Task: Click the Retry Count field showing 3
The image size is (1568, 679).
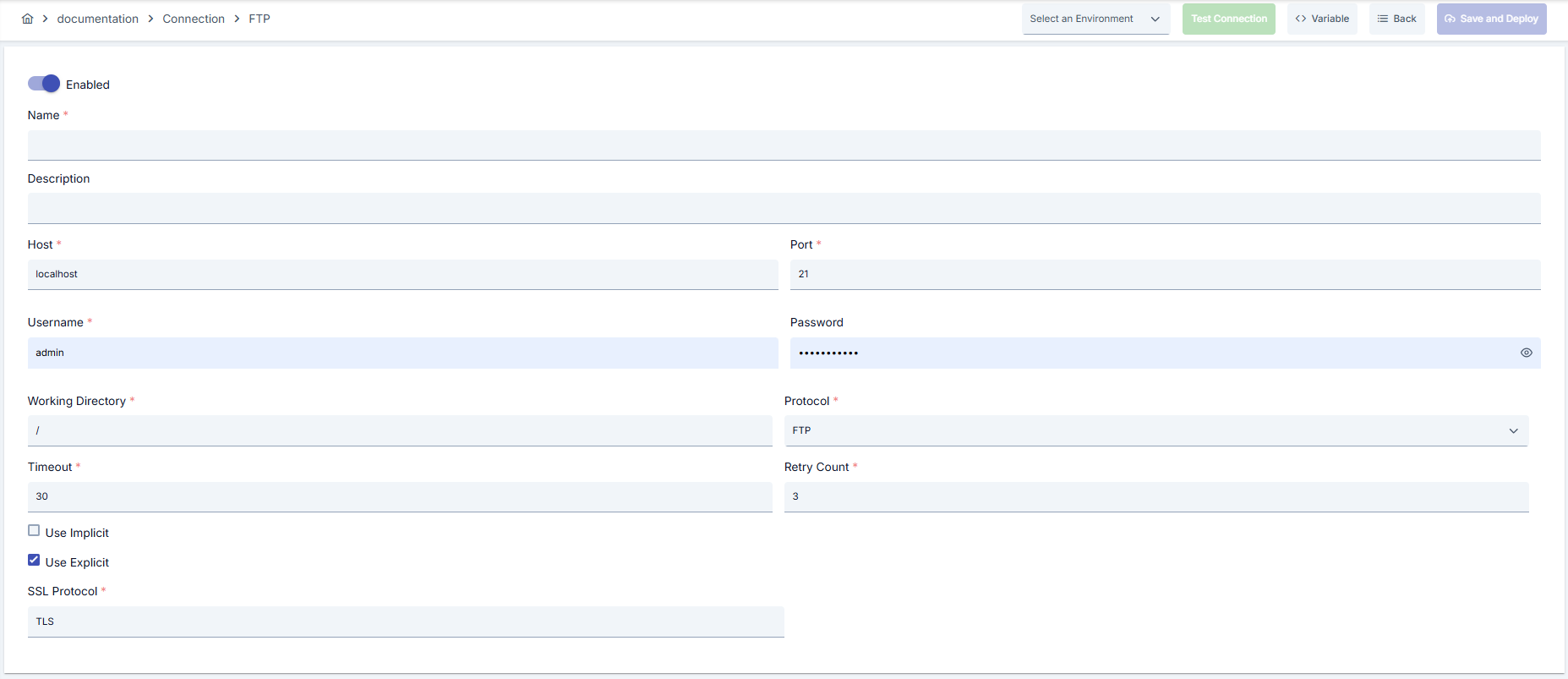Action: click(1156, 496)
